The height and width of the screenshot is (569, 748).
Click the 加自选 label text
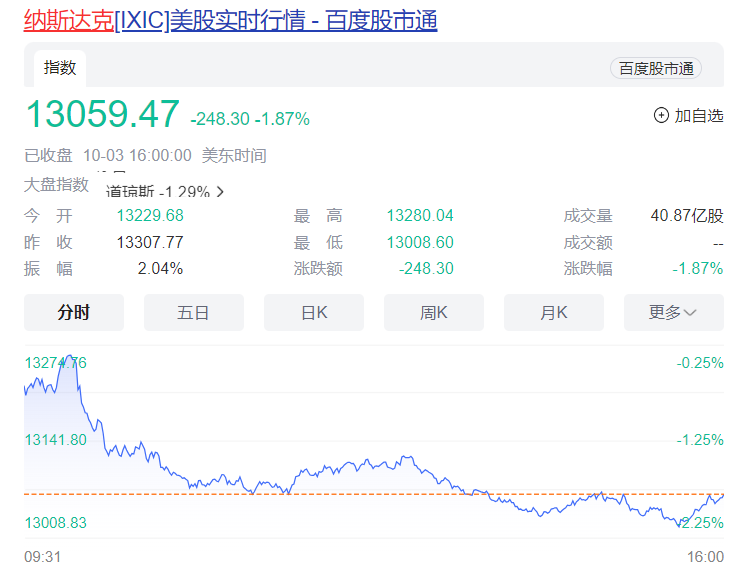coord(699,116)
